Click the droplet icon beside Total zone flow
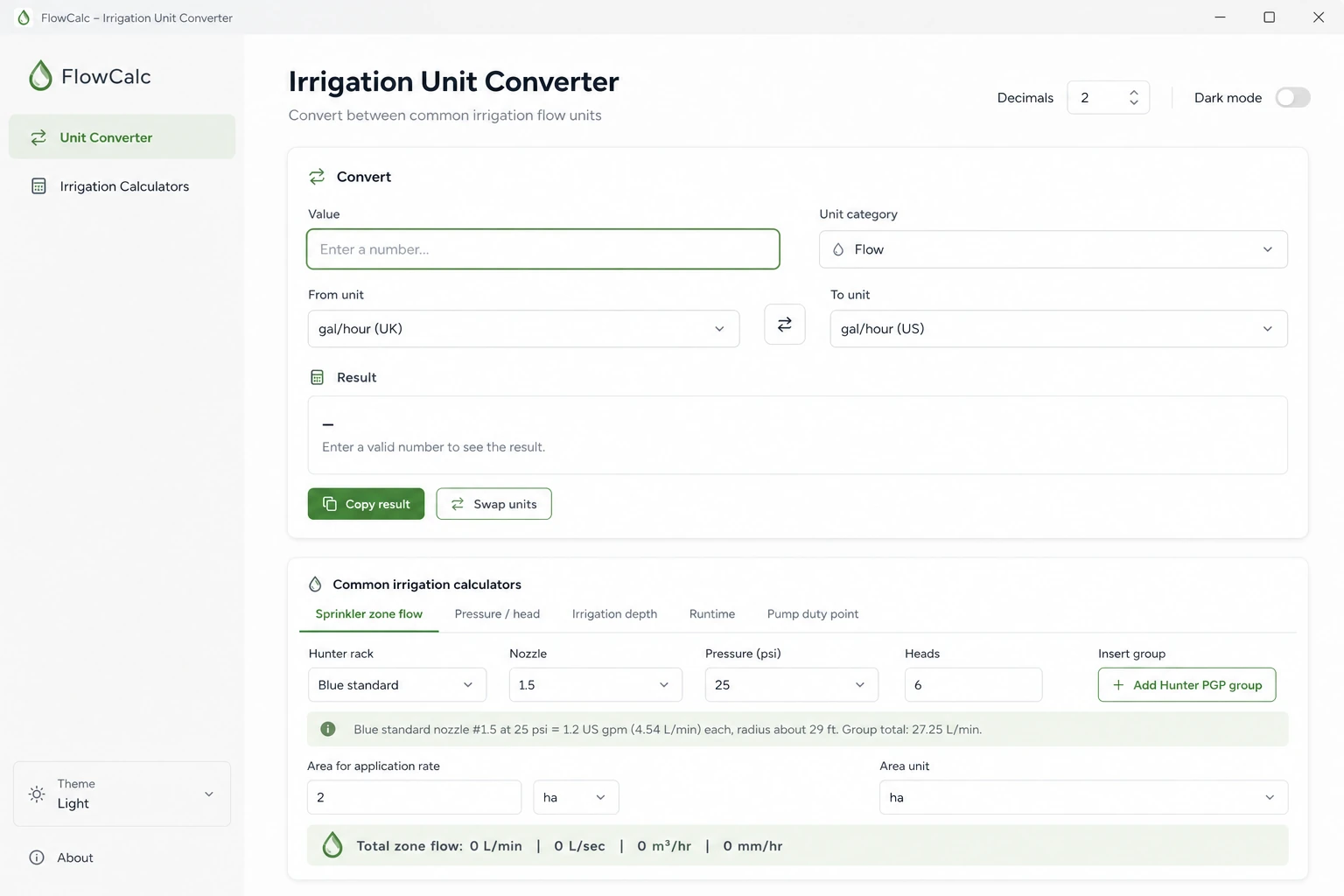Viewport: 1344px width, 896px height. (332, 845)
